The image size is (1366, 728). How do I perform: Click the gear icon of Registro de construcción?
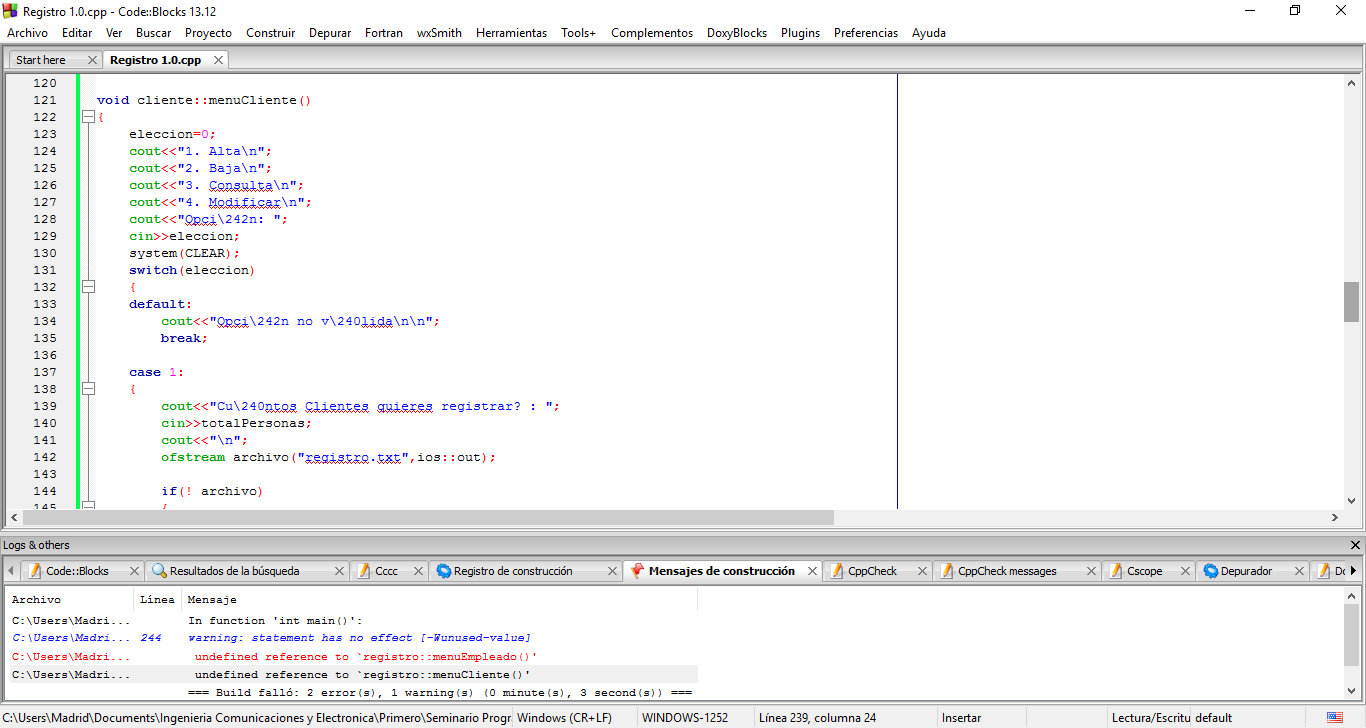(x=444, y=571)
